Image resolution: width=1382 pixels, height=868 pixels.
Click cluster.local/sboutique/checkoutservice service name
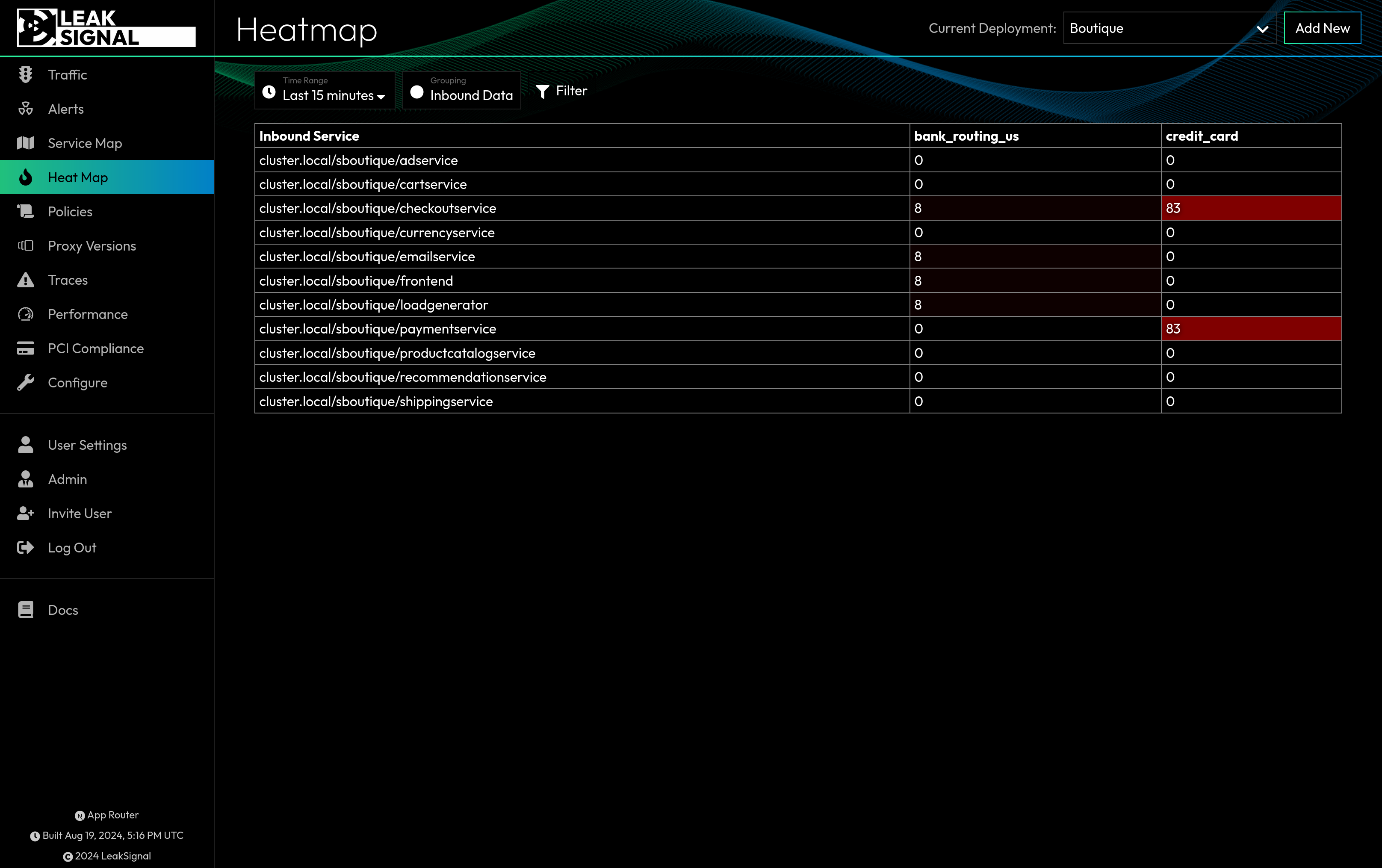(377, 208)
